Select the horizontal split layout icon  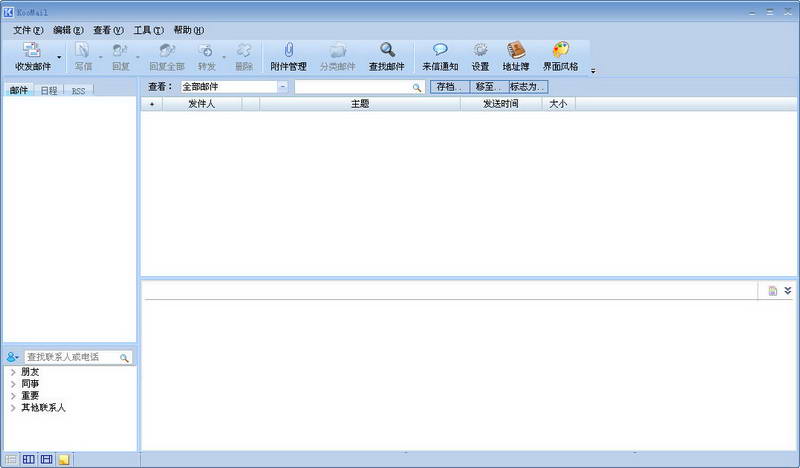point(46,459)
